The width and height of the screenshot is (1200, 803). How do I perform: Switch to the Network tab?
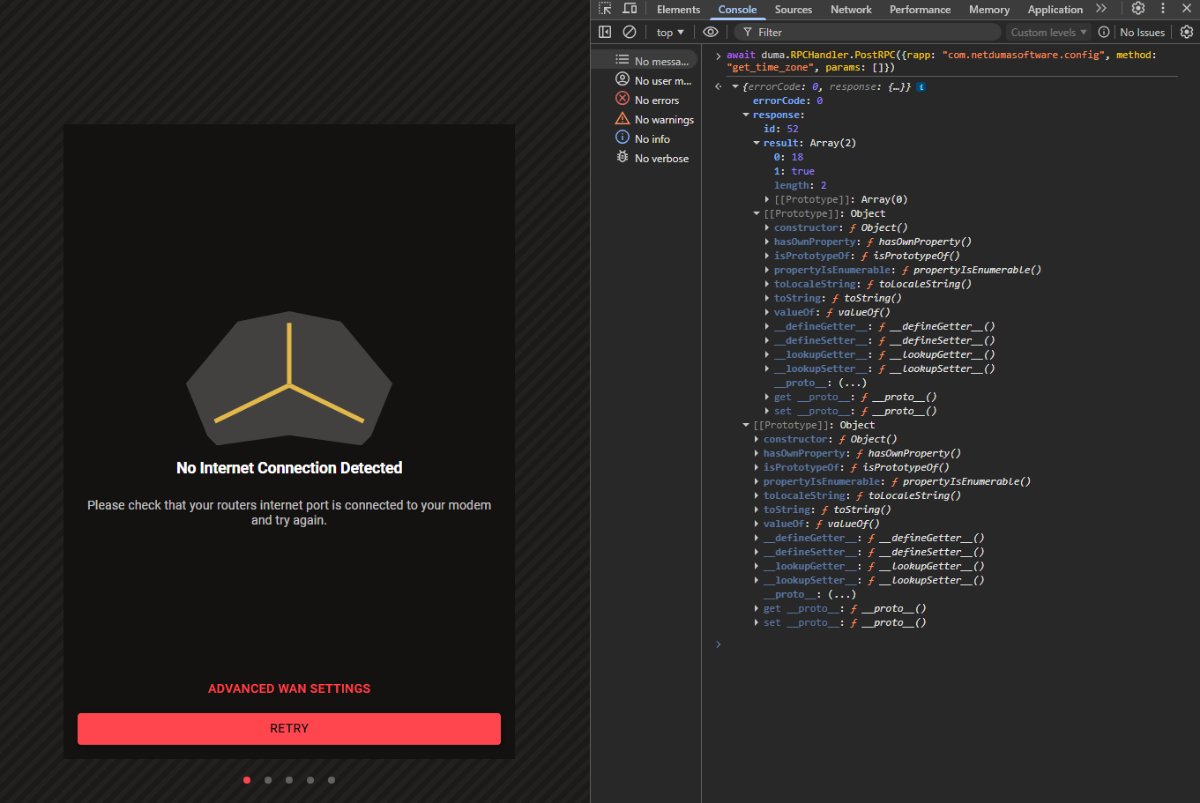tap(851, 9)
